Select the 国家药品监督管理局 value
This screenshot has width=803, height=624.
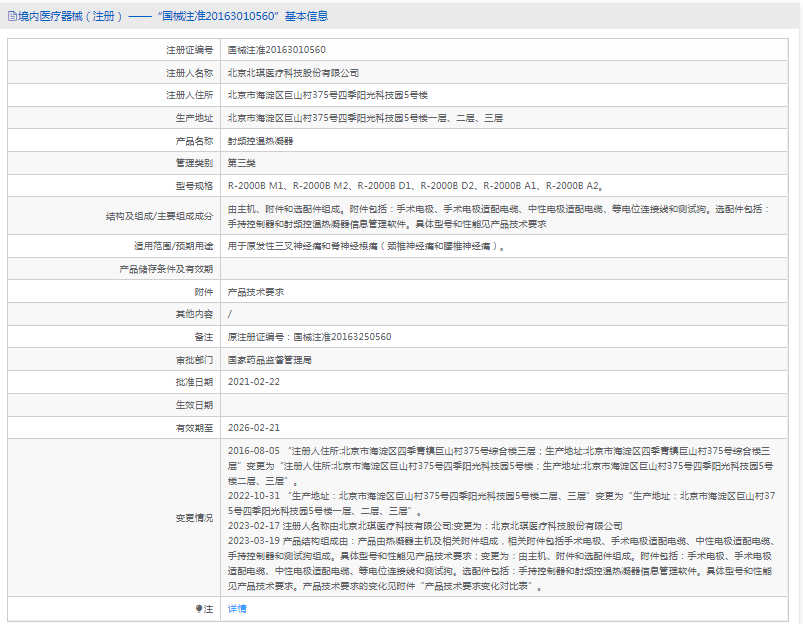[x=270, y=360]
